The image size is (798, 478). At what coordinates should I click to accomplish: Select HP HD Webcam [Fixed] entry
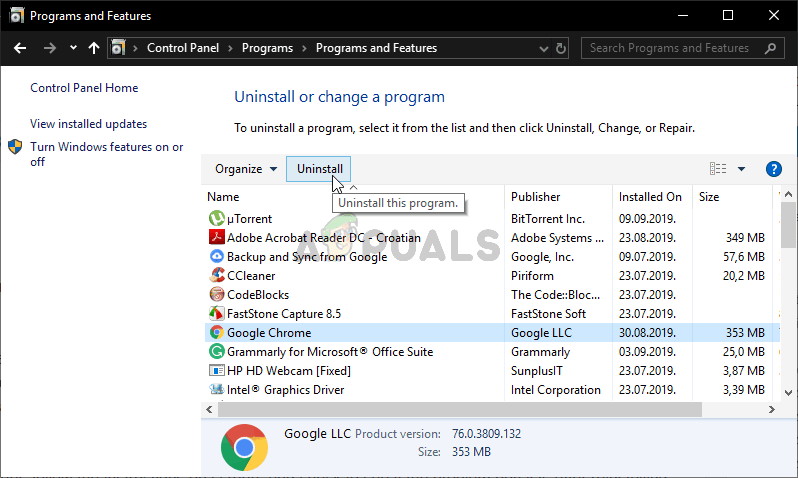click(289, 371)
